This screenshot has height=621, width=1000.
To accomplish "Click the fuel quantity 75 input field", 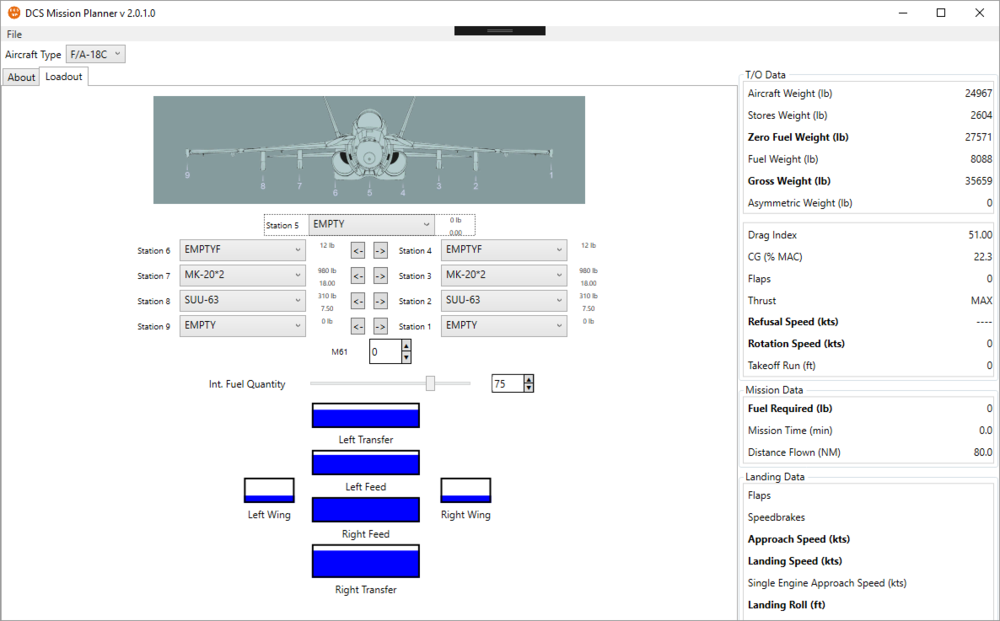I will click(x=508, y=383).
